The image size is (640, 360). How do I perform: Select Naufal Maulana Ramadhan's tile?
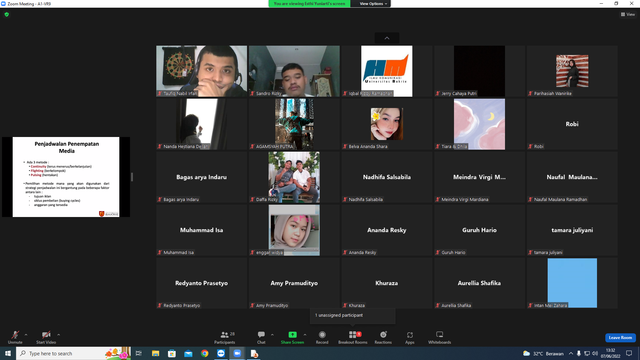572,177
